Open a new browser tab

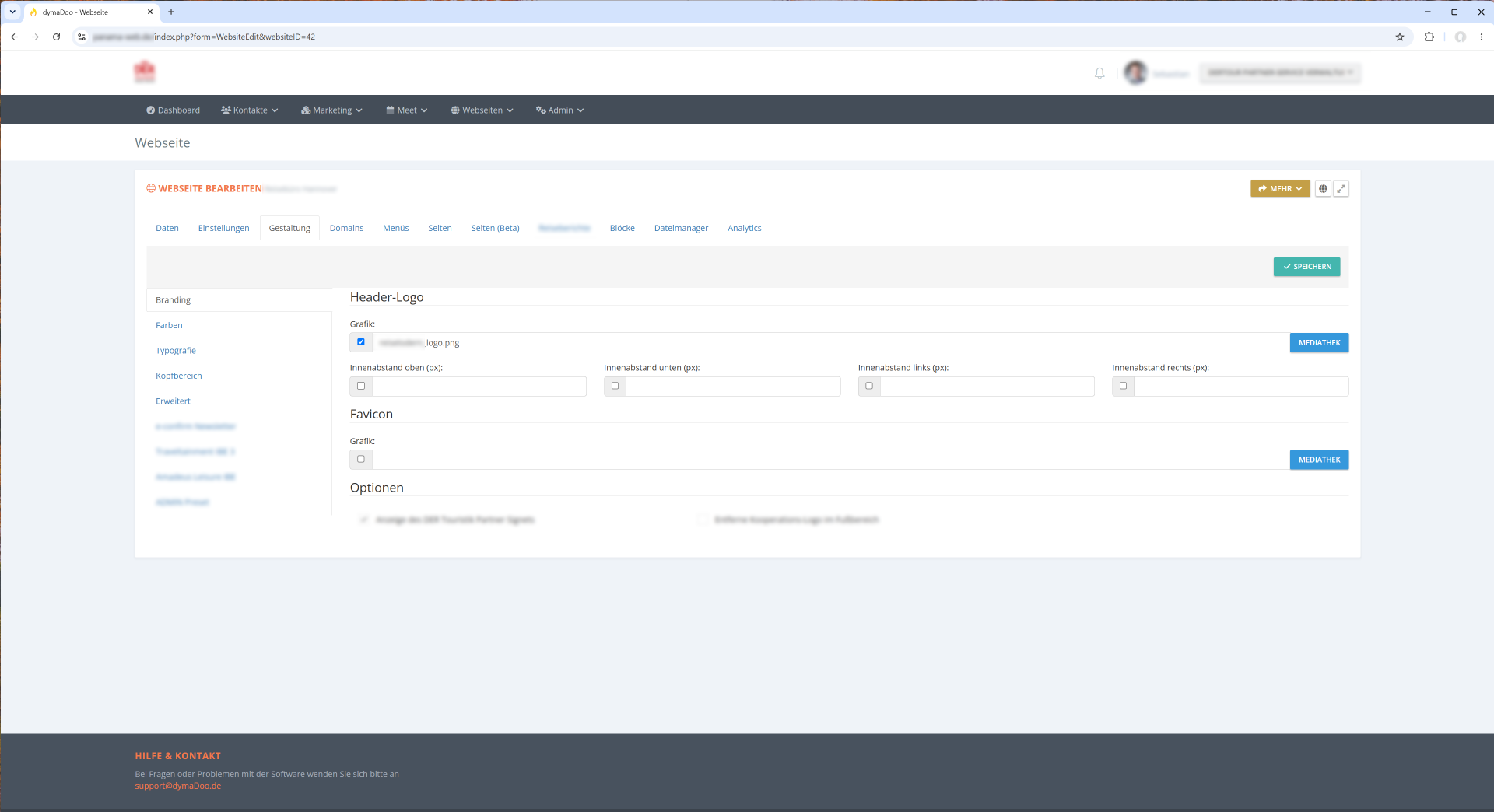coord(171,12)
